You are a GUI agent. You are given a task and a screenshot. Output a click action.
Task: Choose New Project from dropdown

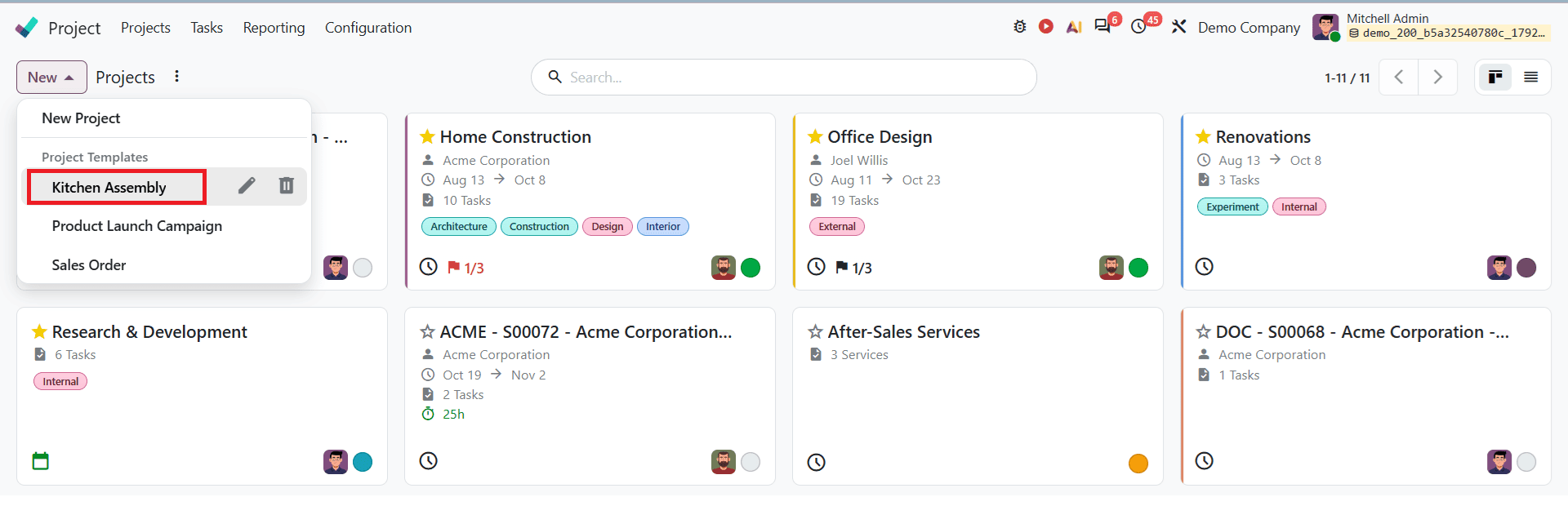click(81, 118)
